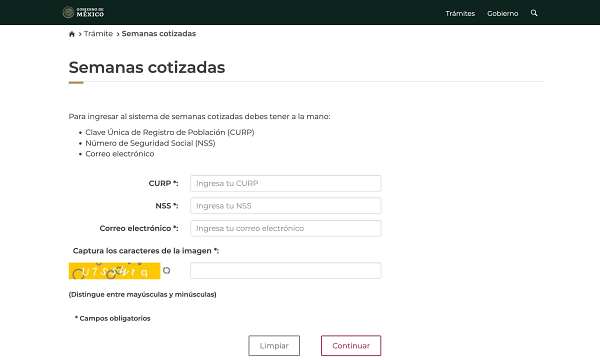Viewport: 600px width, 360px height.
Task: Click the 'Correo electrónico *:' label
Action: click(x=139, y=228)
